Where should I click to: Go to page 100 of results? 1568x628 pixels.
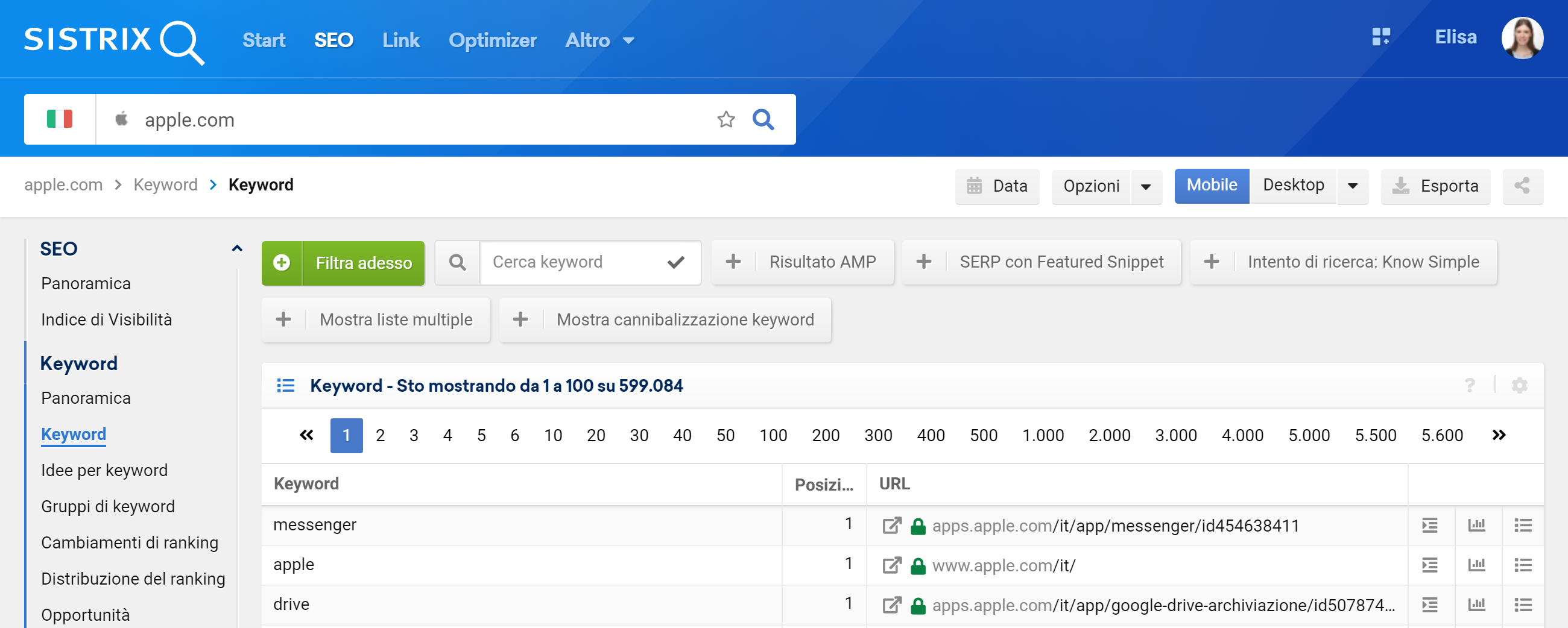tap(773, 435)
